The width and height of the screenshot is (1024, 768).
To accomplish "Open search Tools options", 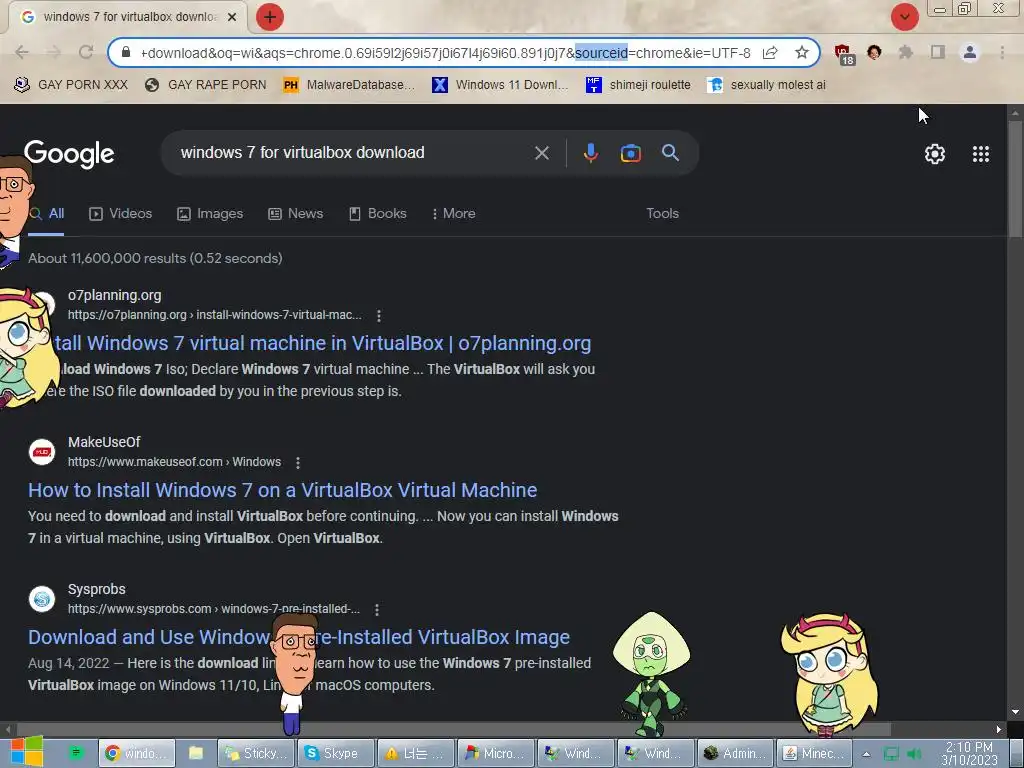I will 662,214.
